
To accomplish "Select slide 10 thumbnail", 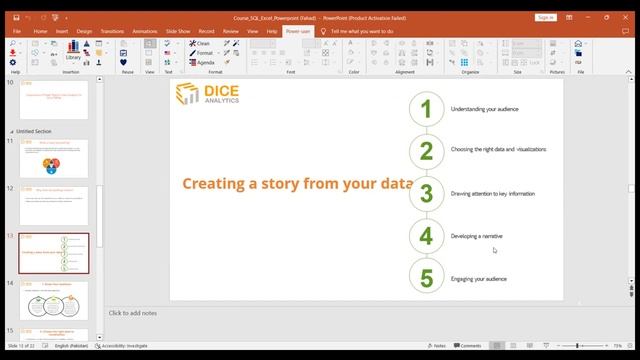I will [x=54, y=100].
